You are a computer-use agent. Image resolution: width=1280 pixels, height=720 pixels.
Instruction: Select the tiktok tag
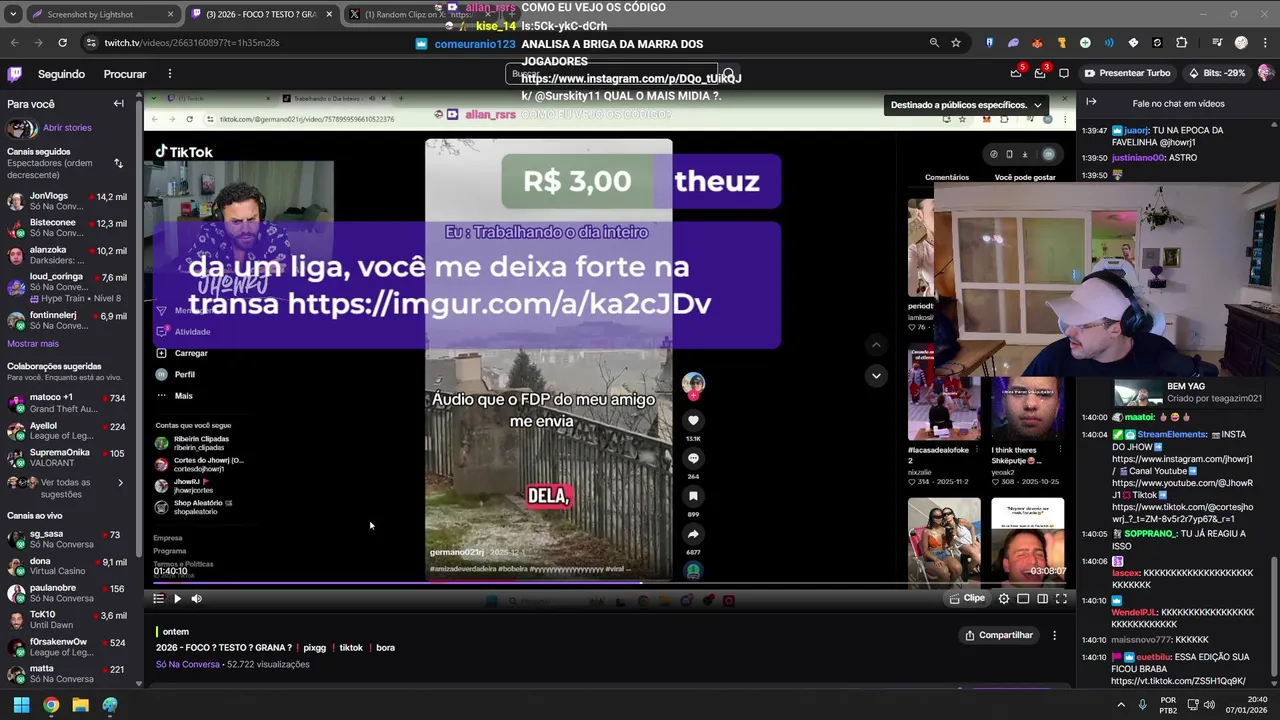point(351,648)
